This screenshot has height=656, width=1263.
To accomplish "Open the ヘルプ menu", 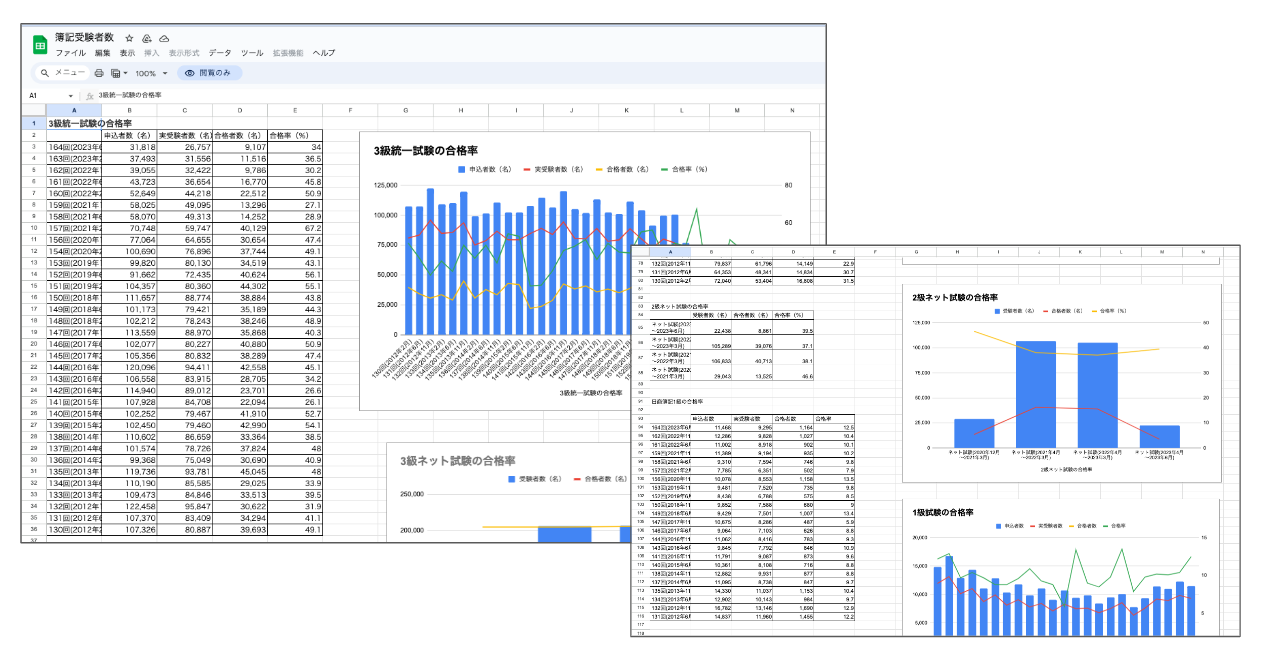I will (324, 52).
